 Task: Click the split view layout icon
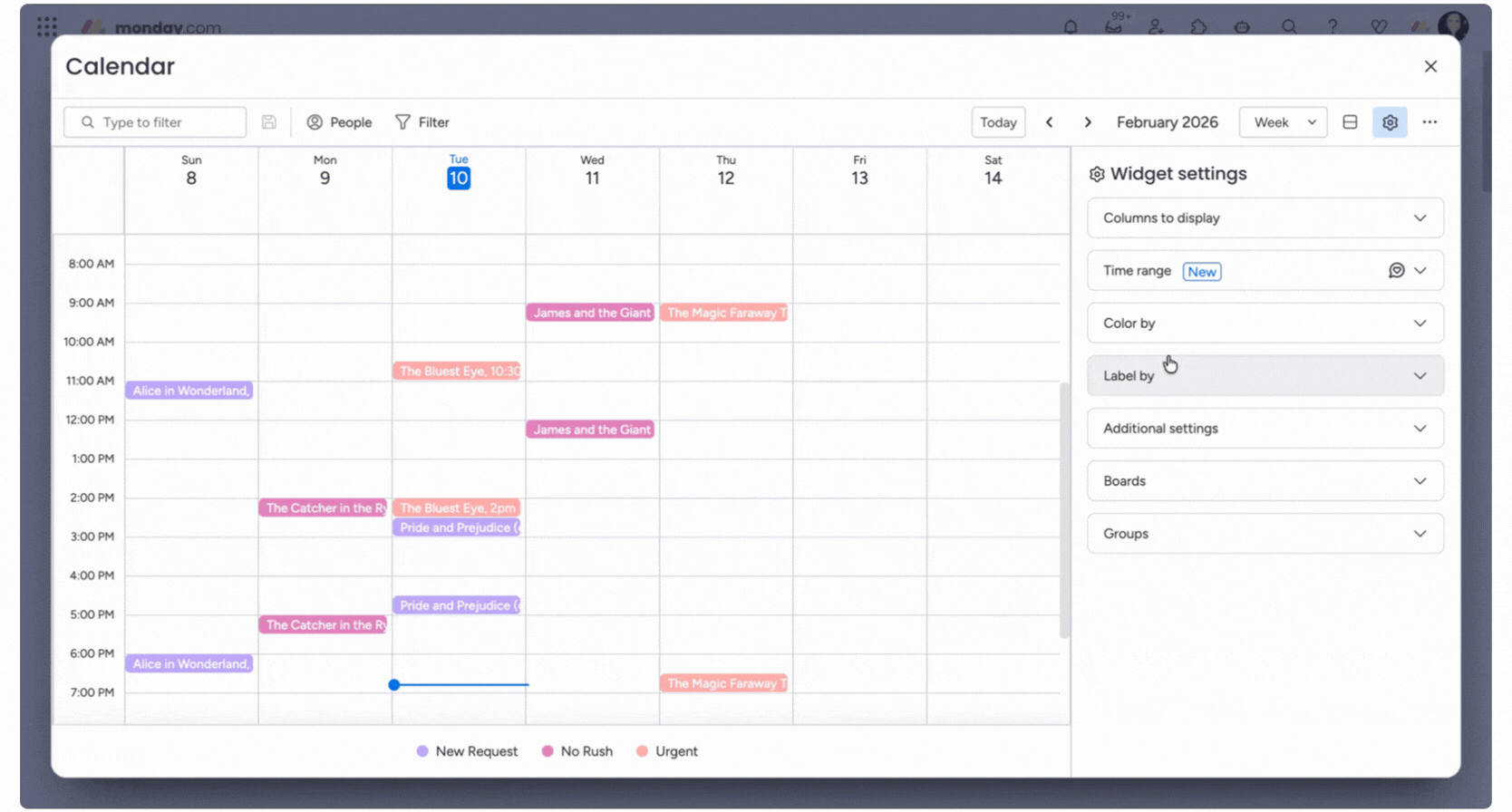click(1350, 122)
